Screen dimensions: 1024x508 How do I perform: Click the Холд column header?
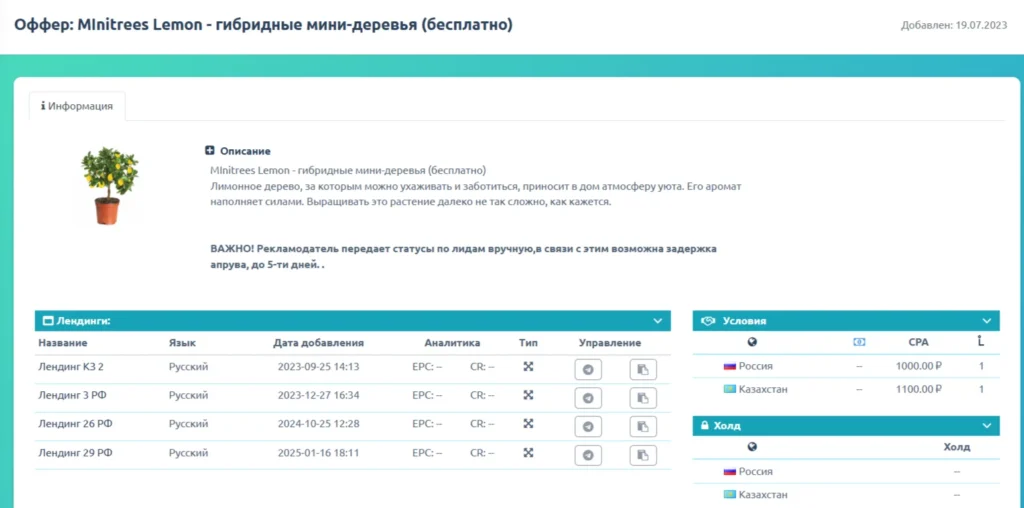pos(957,447)
